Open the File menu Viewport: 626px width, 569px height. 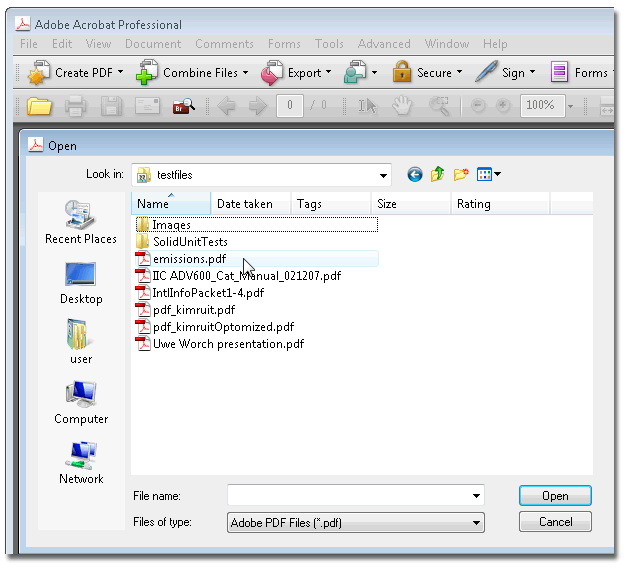(x=29, y=44)
